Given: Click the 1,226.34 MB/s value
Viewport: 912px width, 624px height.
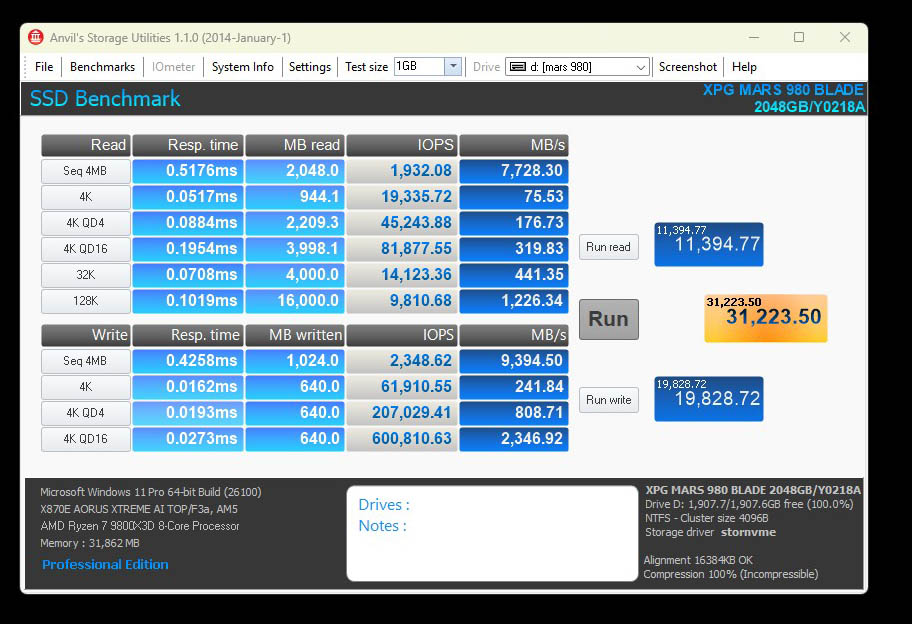Looking at the screenshot, I should 514,301.
